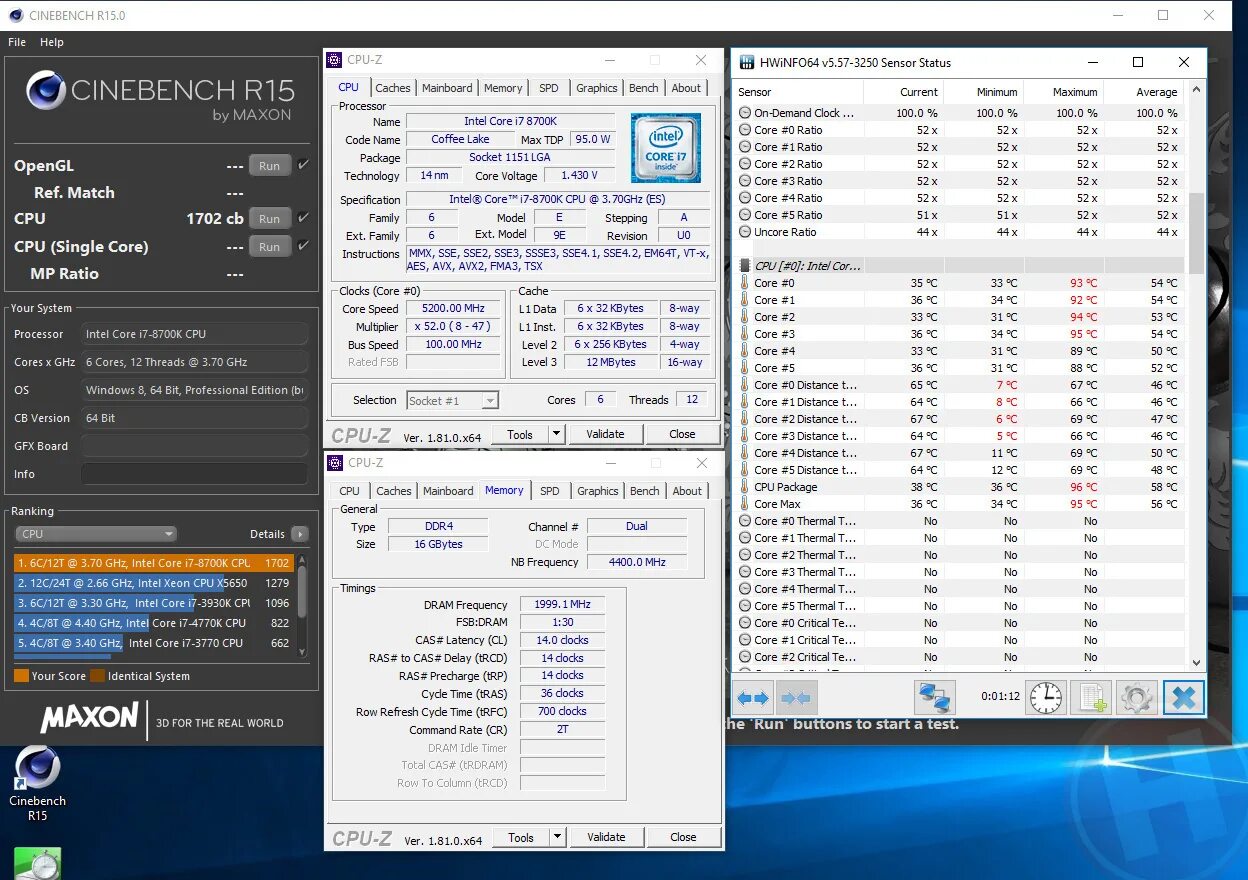Open HWiNFO sensor settings gear icon

point(1136,697)
